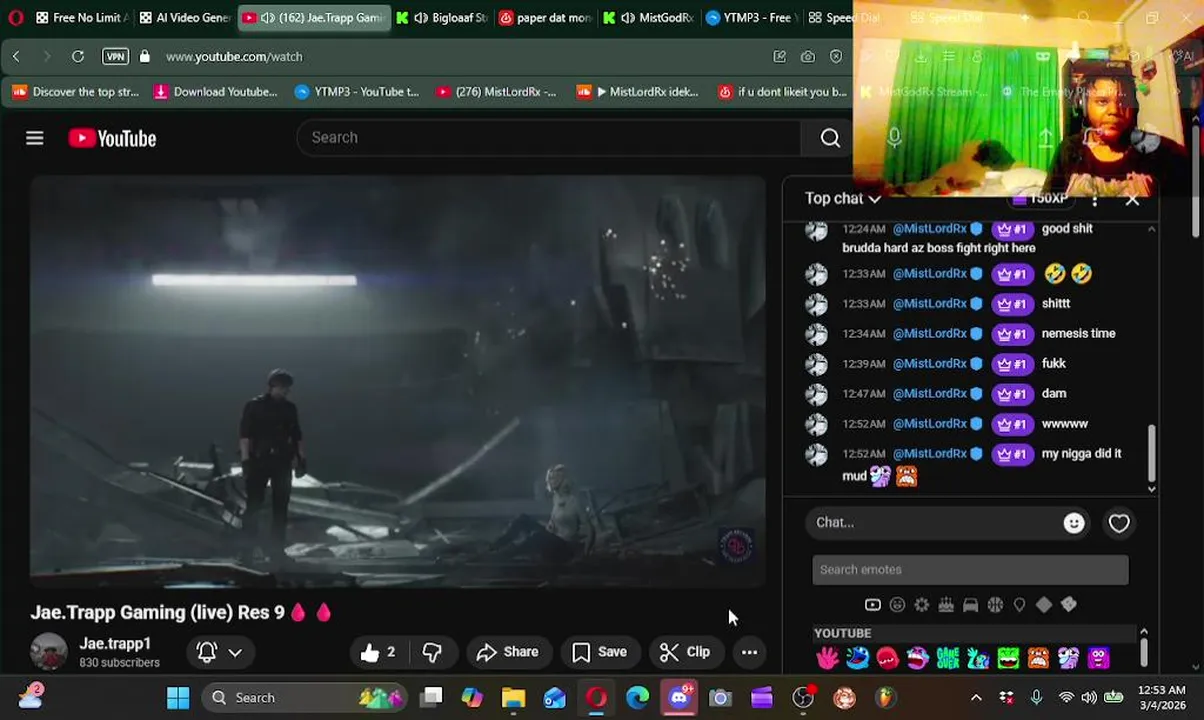The image size is (1204, 720).
Task: Send a heart reaction in chat
Action: click(1119, 523)
